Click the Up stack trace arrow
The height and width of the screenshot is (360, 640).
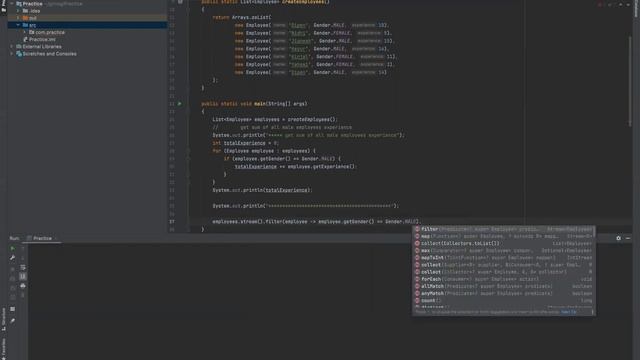23,249
